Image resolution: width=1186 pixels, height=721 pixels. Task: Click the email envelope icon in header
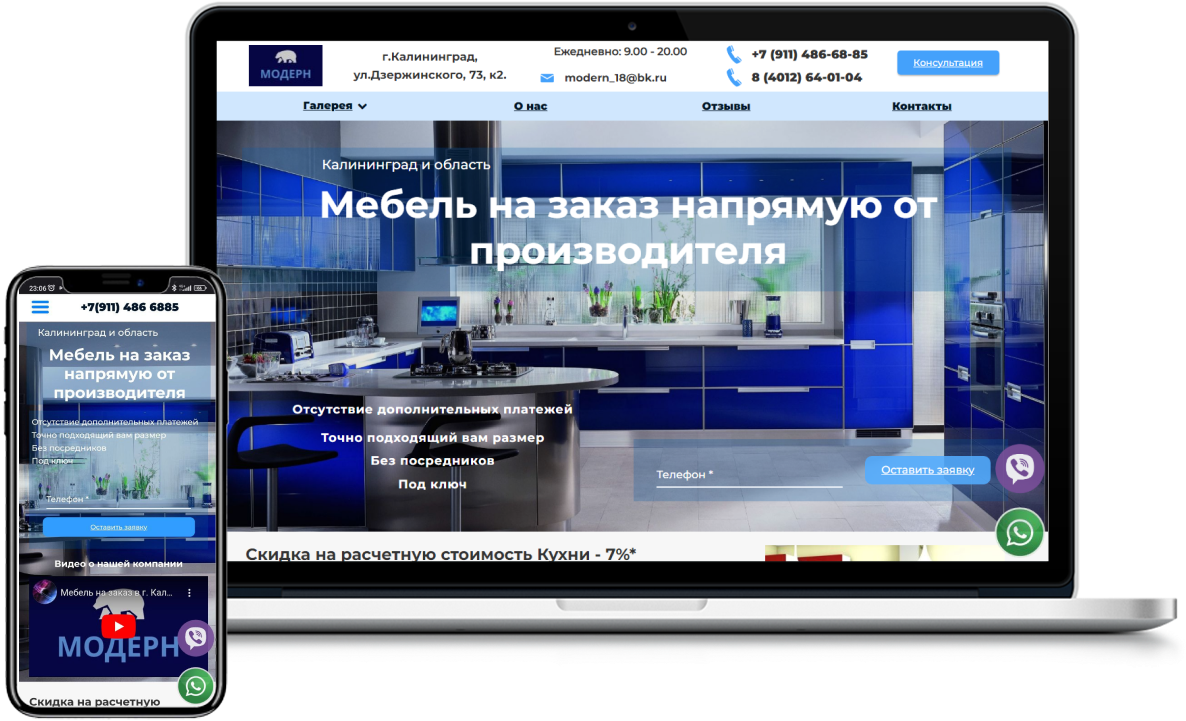pyautogui.click(x=547, y=78)
